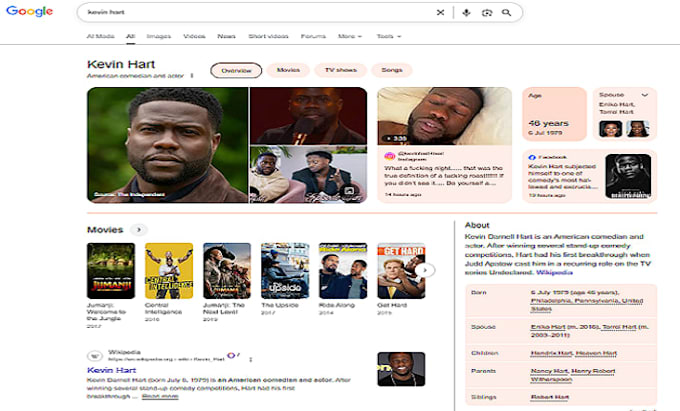
Task: Open the Forums tab
Action: (x=313, y=36)
